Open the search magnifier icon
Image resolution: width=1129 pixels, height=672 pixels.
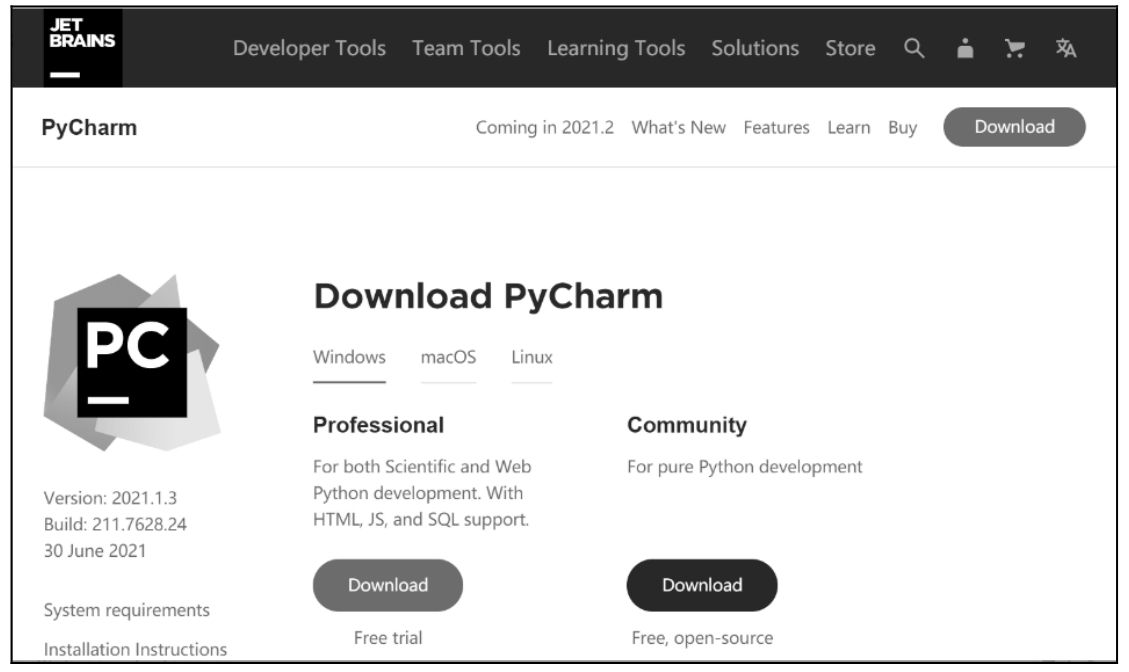point(914,48)
